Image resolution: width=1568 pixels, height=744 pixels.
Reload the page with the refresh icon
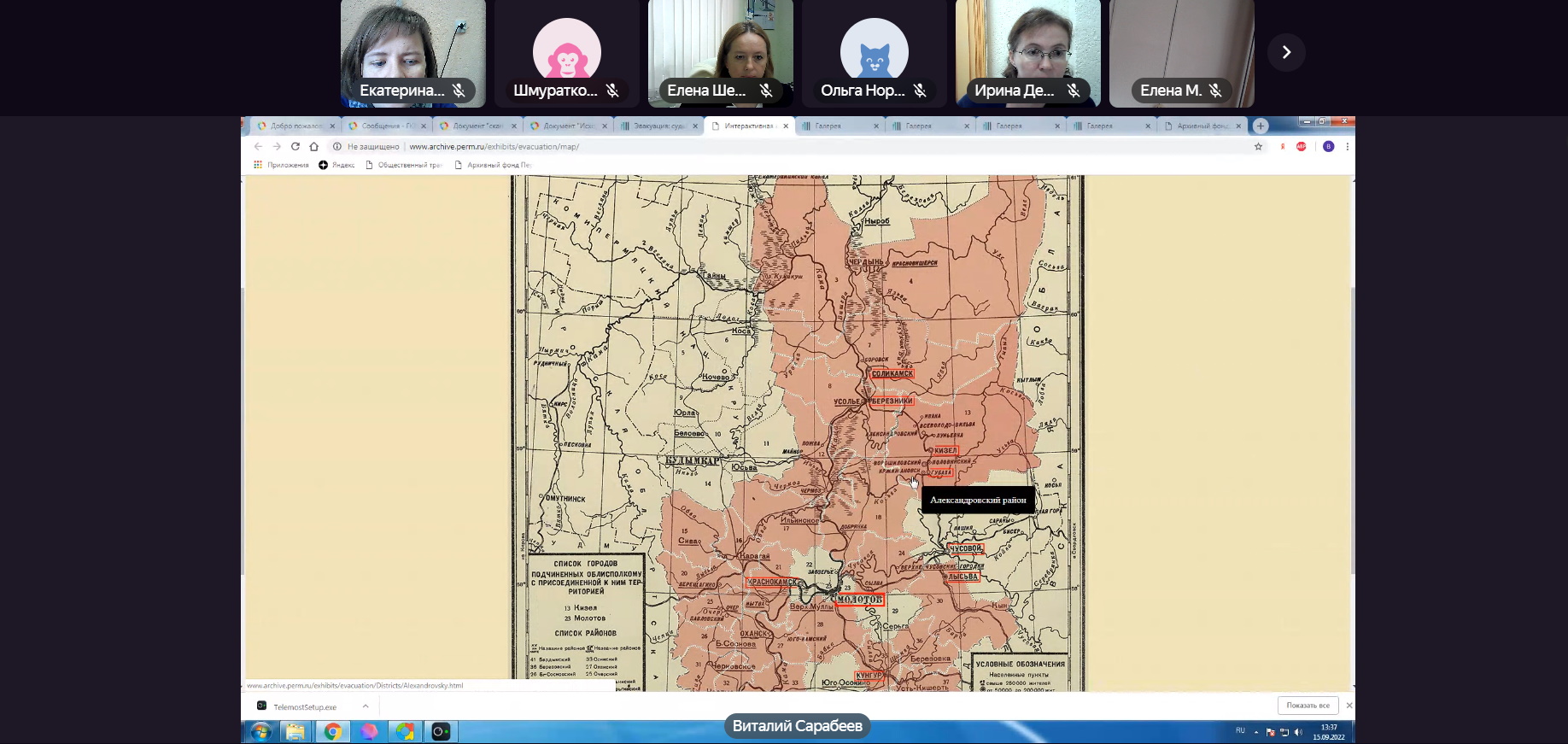[295, 147]
